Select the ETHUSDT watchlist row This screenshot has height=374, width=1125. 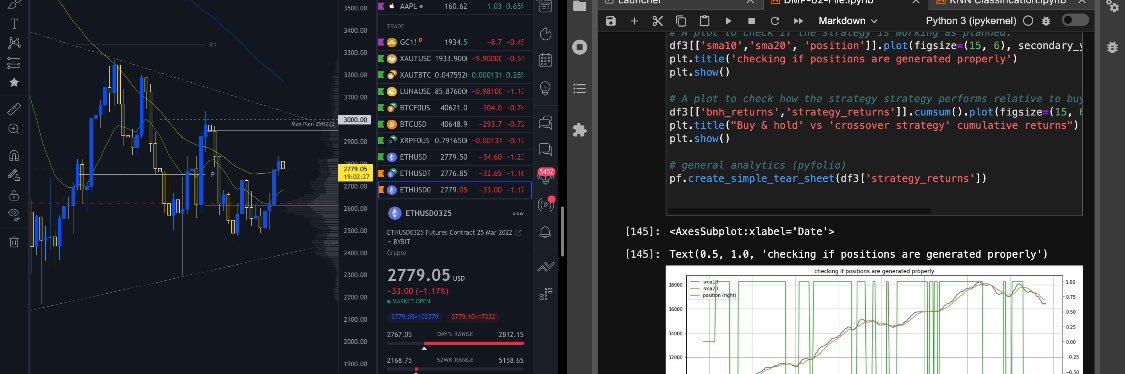[x=454, y=173]
